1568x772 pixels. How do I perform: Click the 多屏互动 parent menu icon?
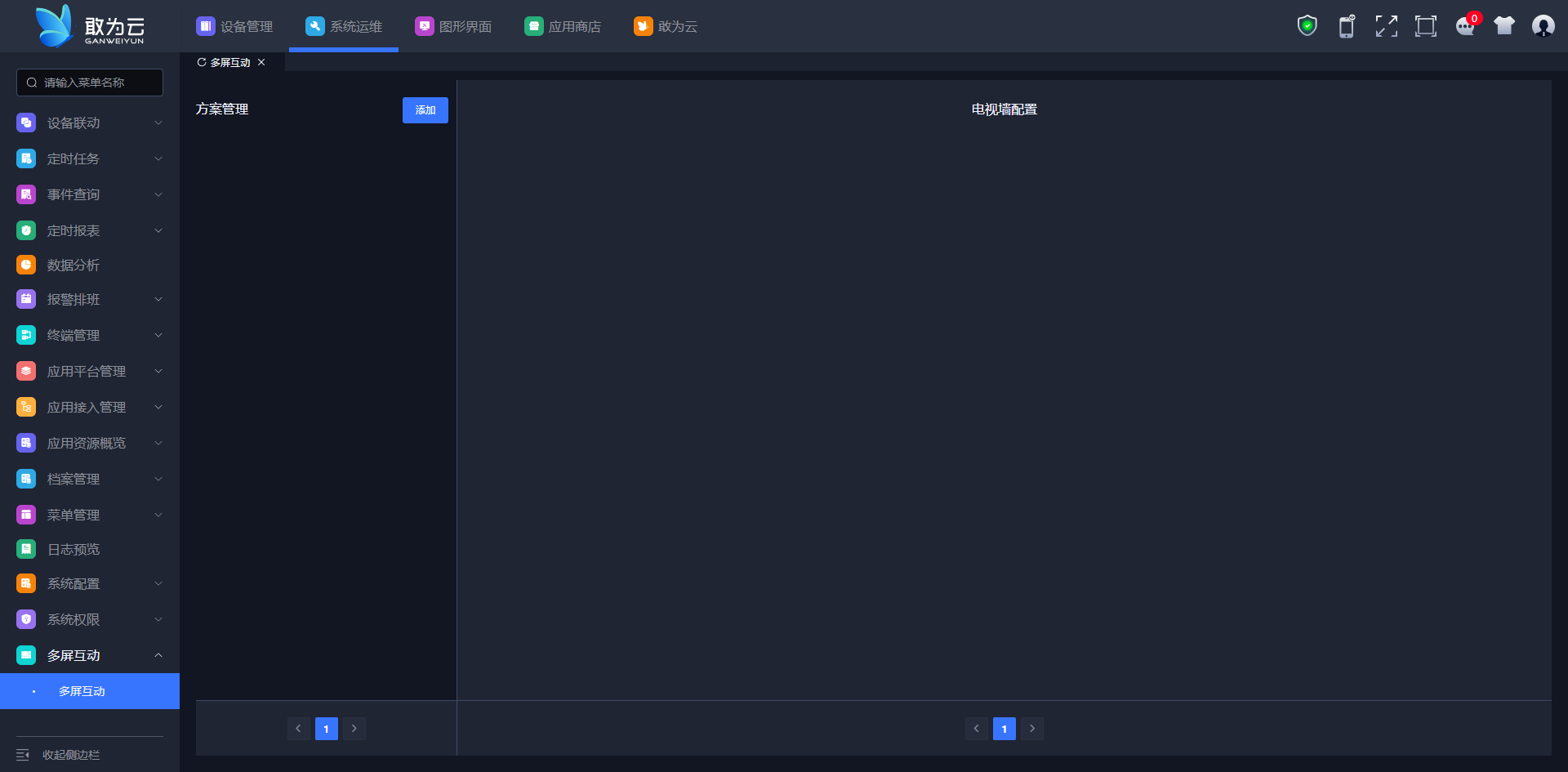click(26, 655)
